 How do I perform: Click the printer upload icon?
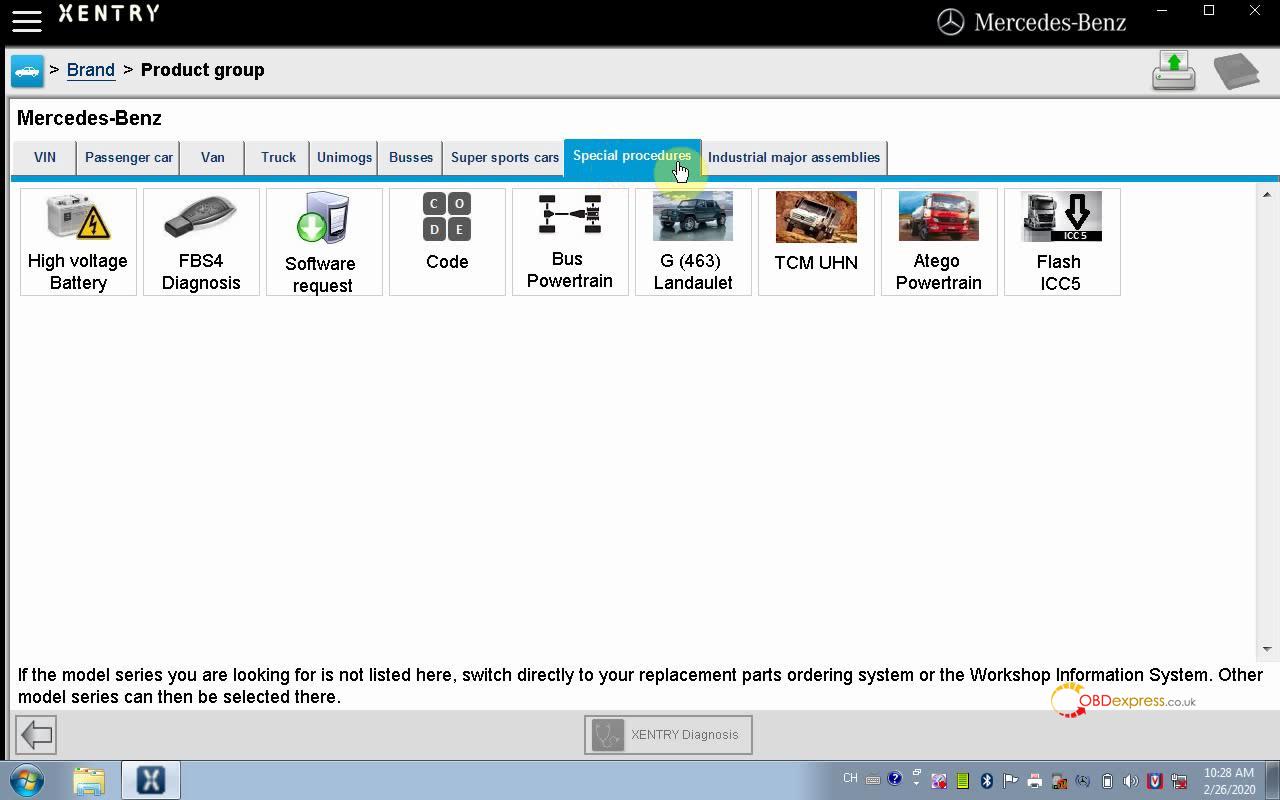[1174, 71]
